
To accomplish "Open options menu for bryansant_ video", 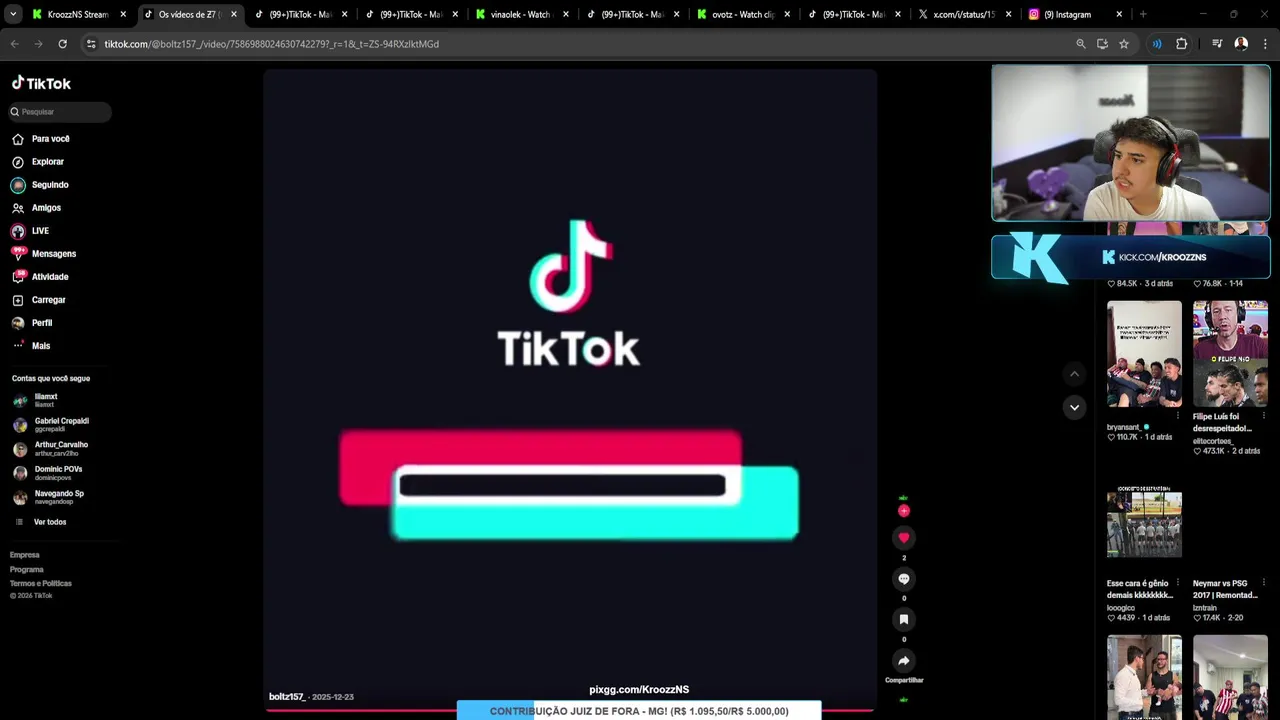I will 1177,415.
